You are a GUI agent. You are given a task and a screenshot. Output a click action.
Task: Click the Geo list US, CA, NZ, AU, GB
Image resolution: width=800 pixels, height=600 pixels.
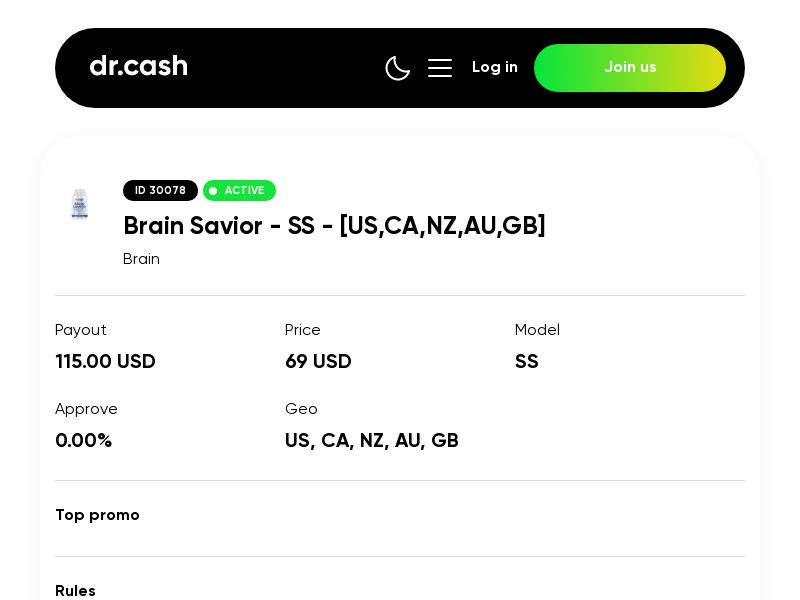tap(372, 440)
